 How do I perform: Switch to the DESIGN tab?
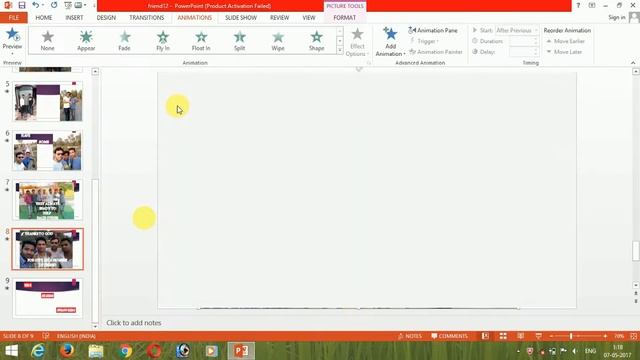pyautogui.click(x=106, y=18)
